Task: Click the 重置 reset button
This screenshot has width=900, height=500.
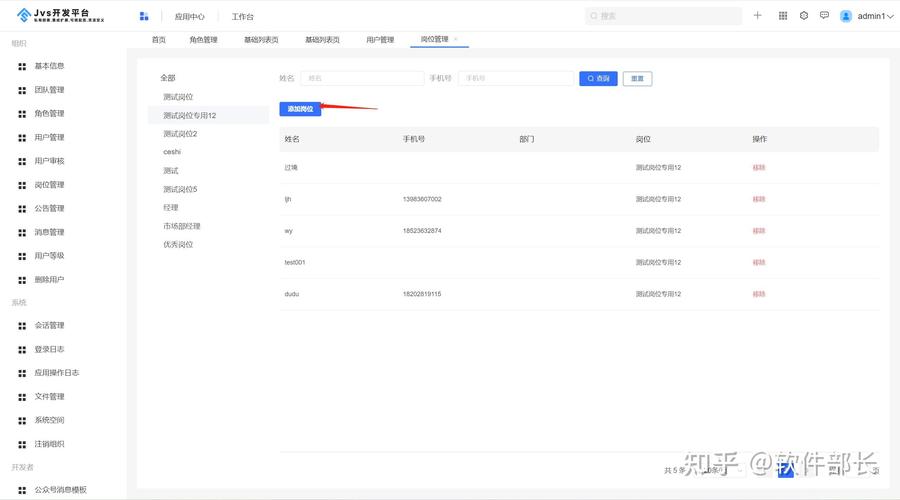Action: point(637,79)
